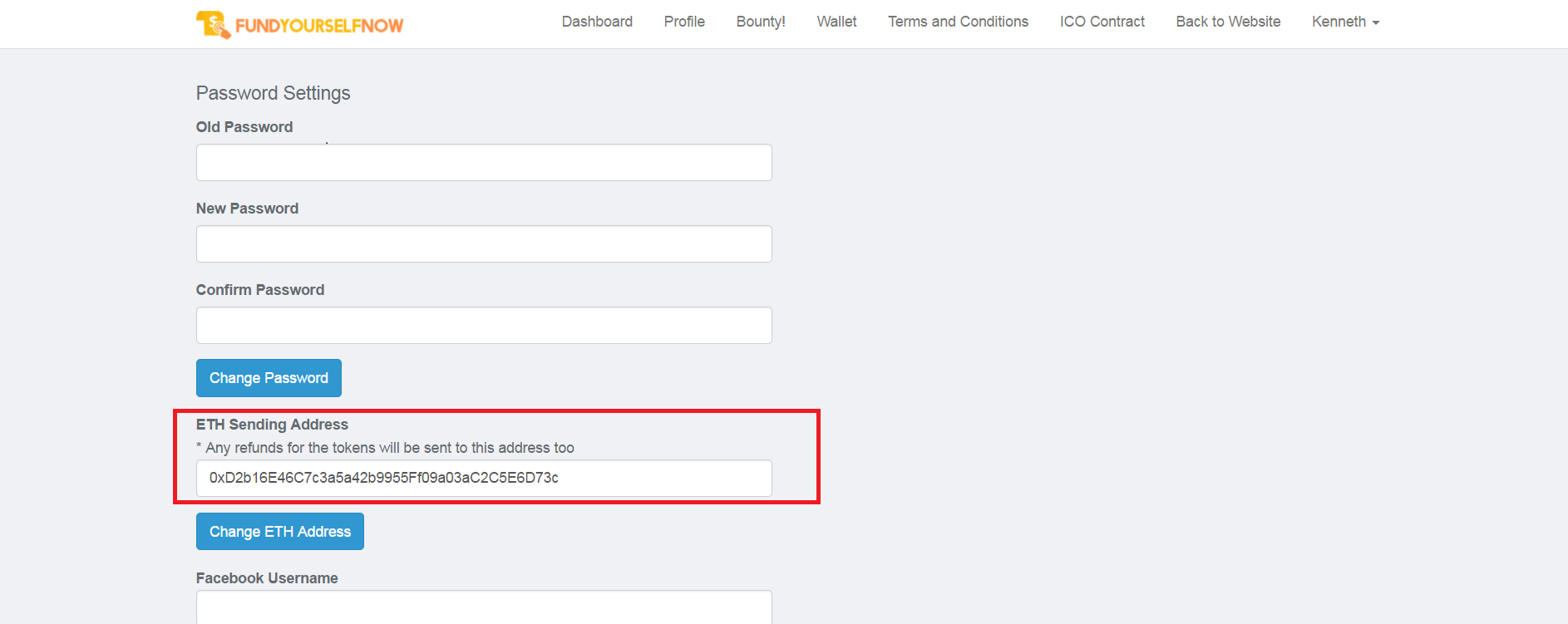The width and height of the screenshot is (1568, 624).
Task: Click the Facebook Username label
Action: tap(267, 578)
